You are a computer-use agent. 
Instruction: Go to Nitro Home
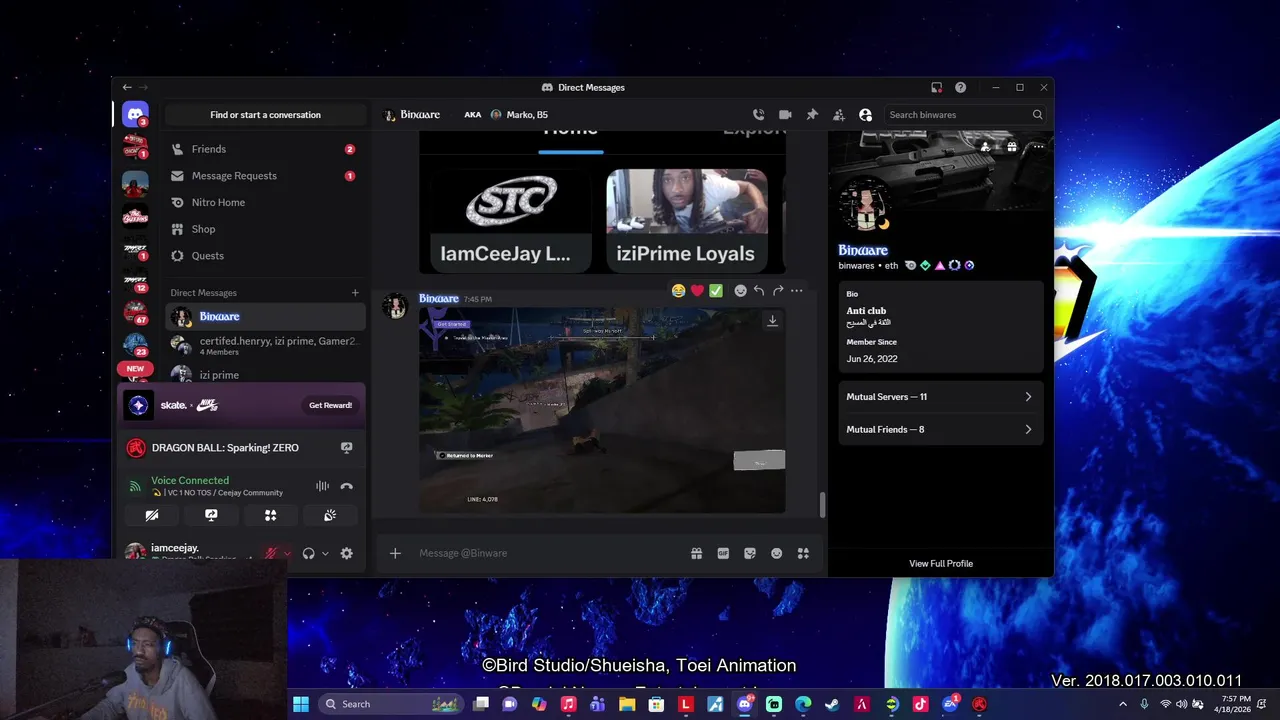pyautogui.click(x=264, y=202)
